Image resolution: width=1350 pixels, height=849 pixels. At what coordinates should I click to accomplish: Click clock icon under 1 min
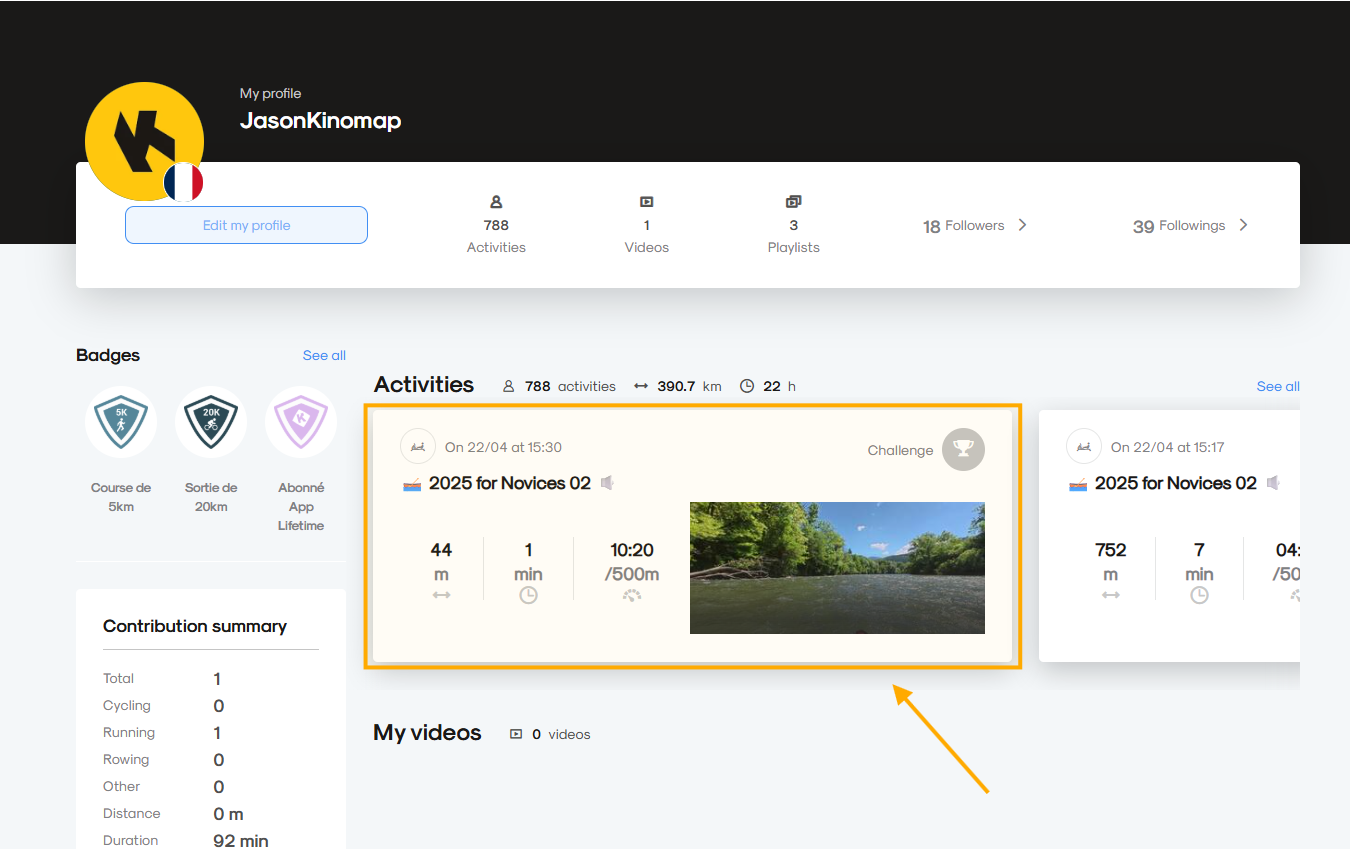528,595
